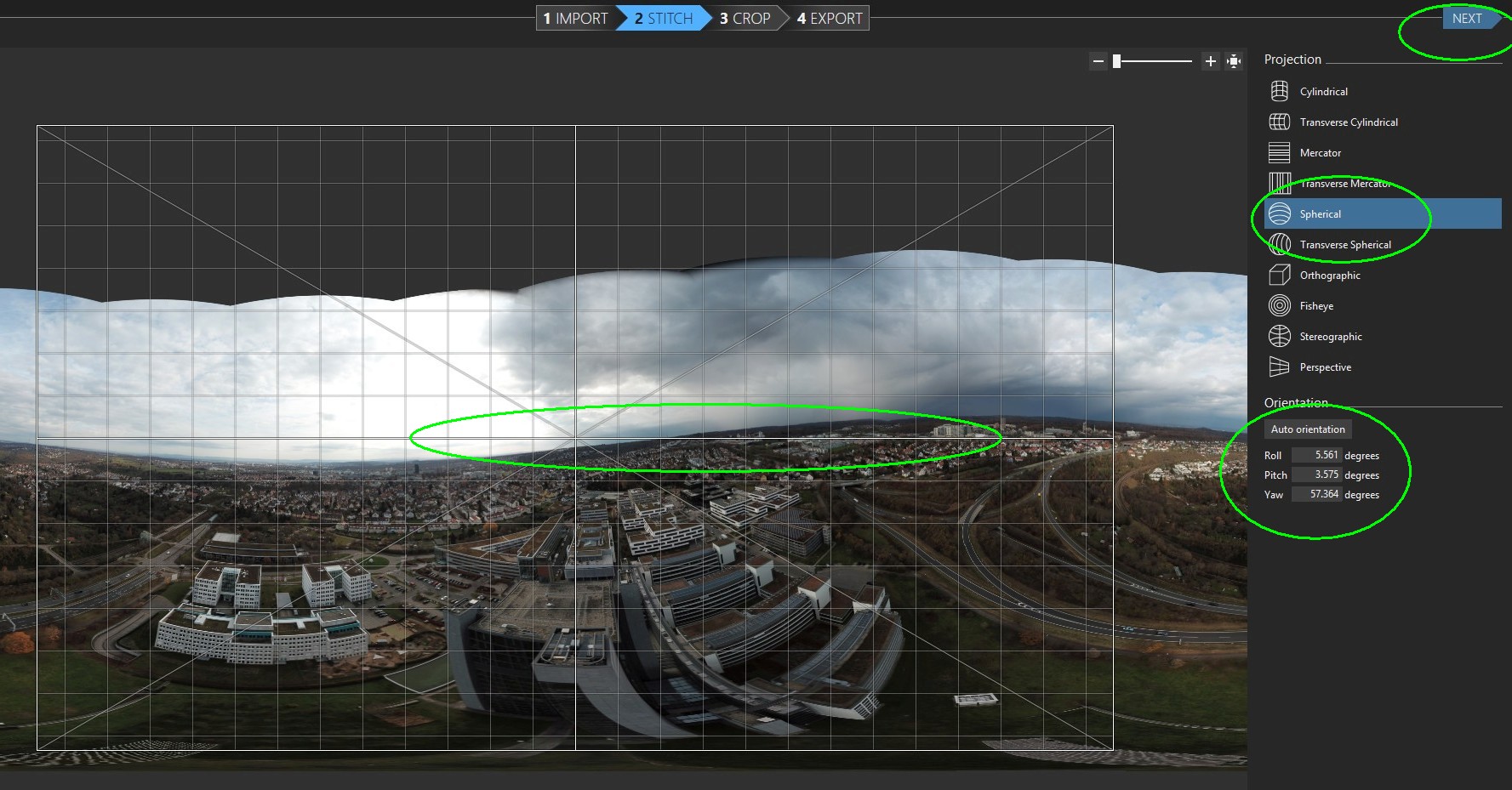
Task: Choose the Fisheye projection icon
Action: 1279,305
